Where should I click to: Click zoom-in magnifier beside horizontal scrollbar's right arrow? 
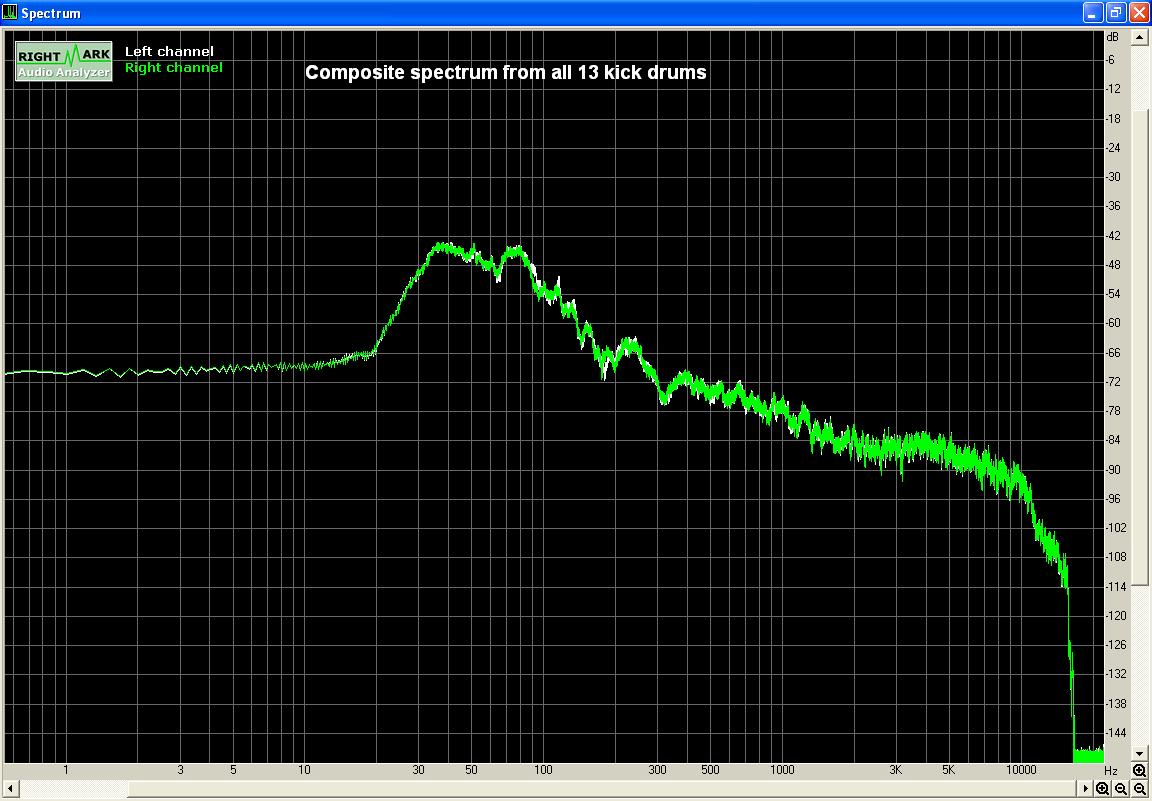point(1103,789)
